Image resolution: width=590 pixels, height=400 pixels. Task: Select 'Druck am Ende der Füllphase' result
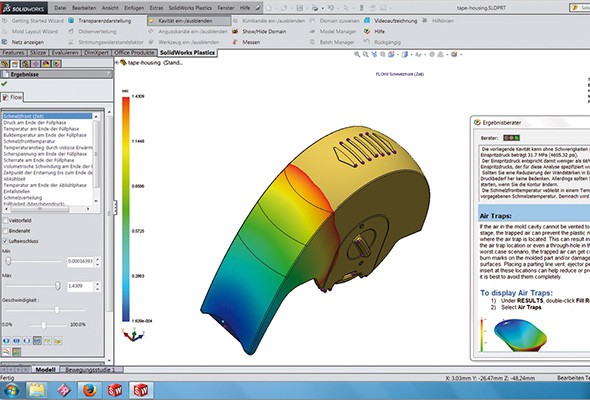click(x=35, y=123)
